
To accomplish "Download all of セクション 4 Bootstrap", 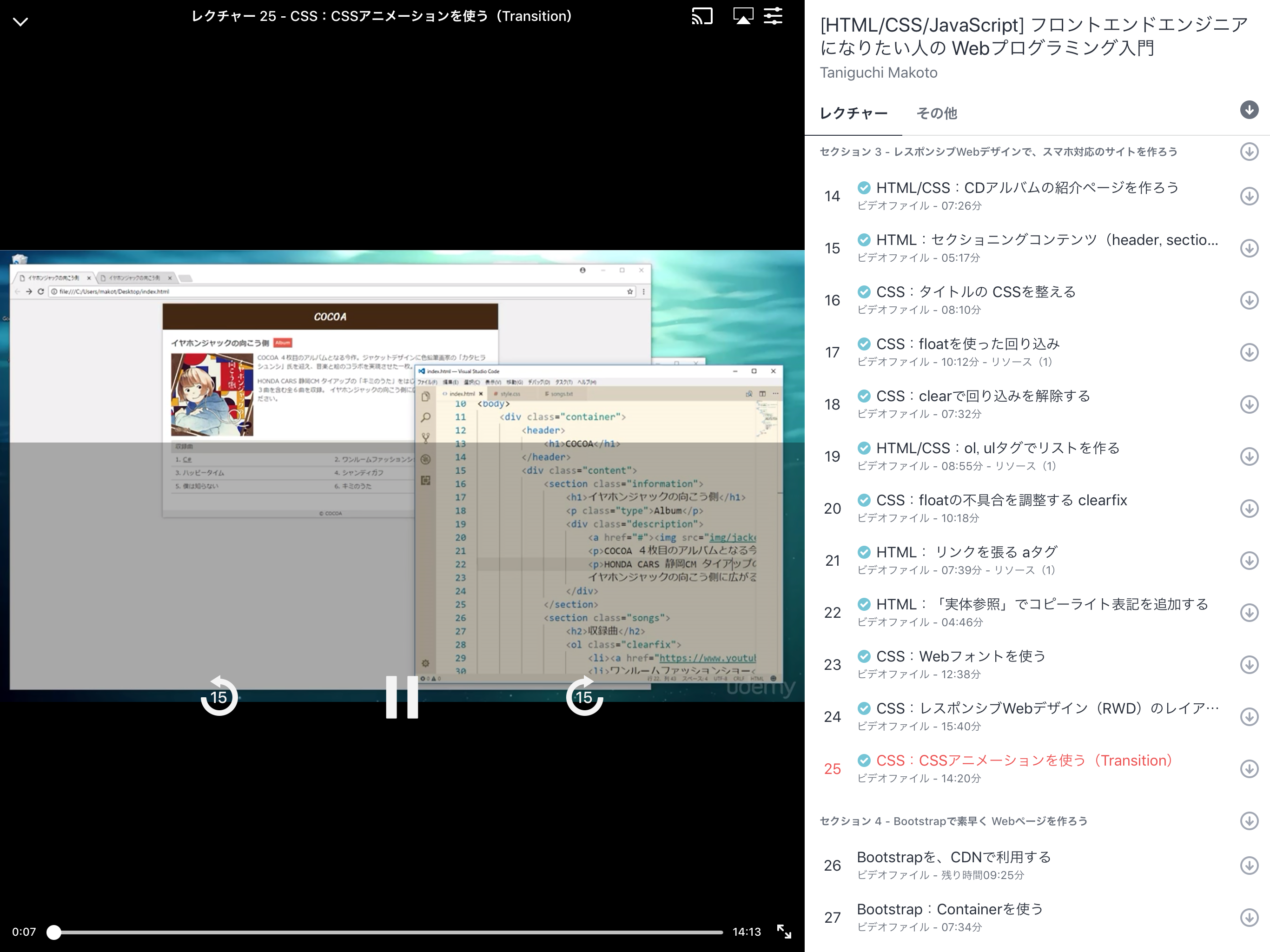I will (1249, 821).
